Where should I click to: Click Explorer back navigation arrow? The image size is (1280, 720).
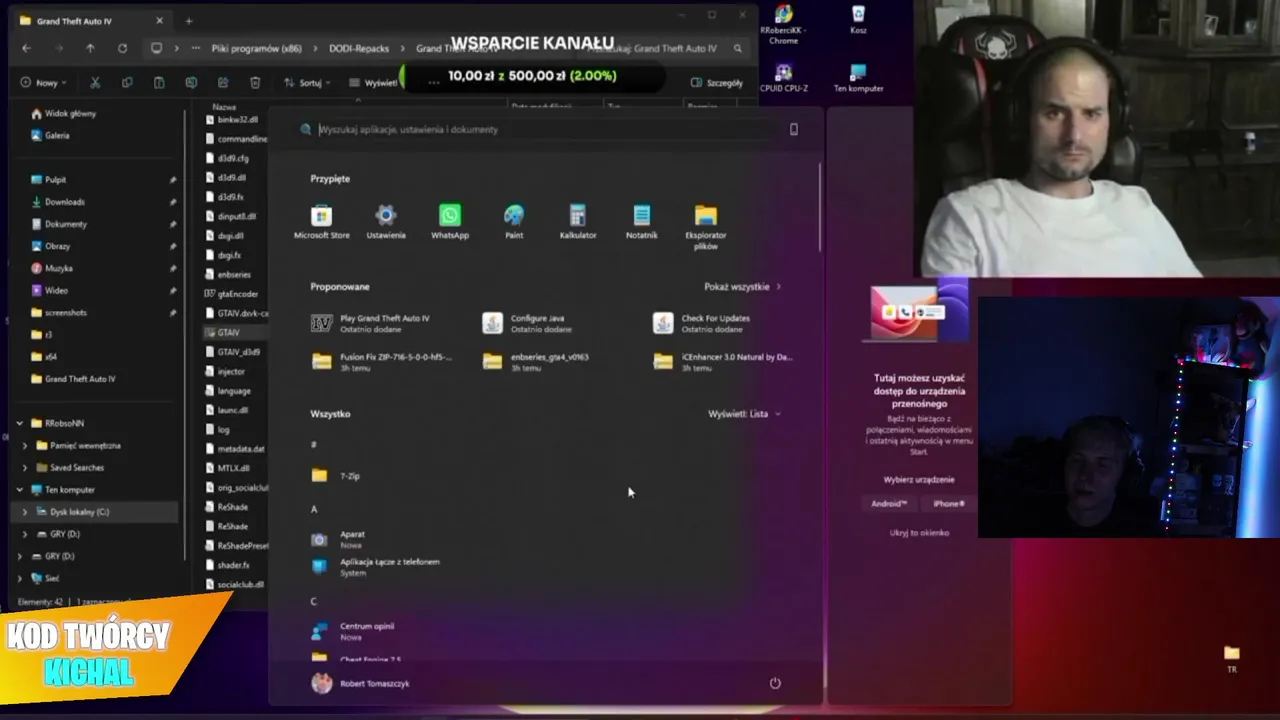[x=26, y=48]
